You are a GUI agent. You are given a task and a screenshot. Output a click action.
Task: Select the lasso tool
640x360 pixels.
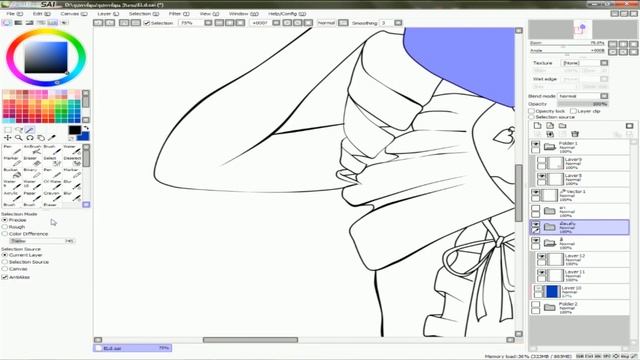[x=19, y=130]
